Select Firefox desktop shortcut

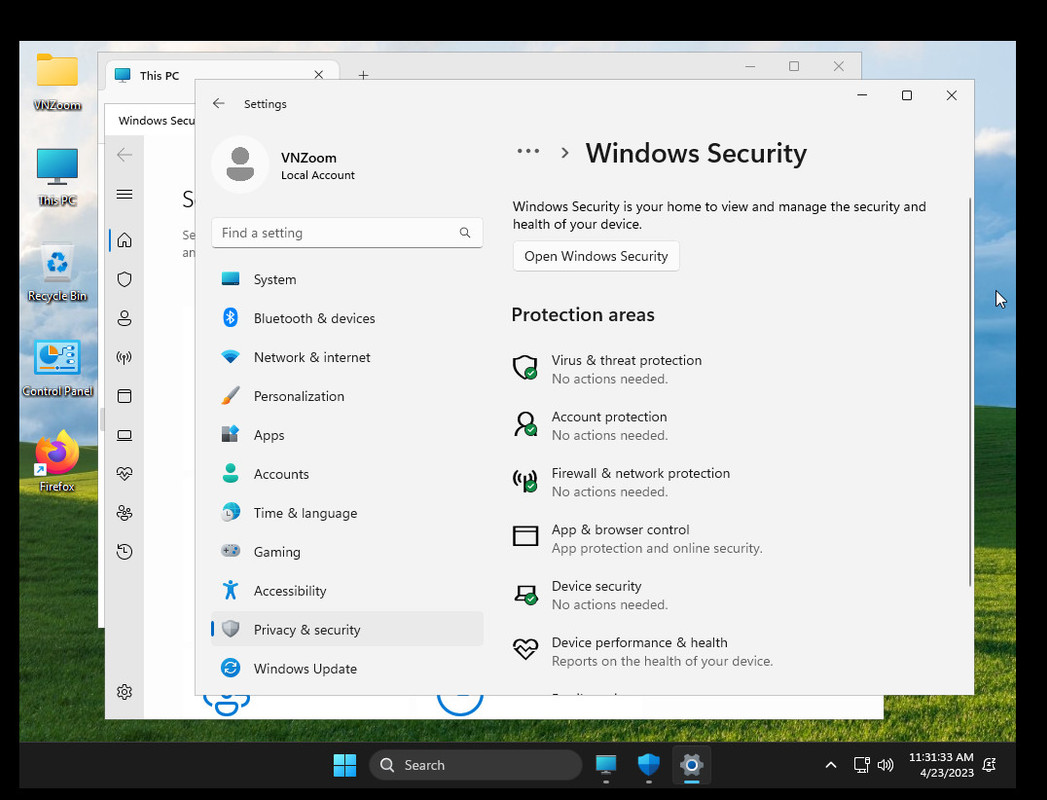[x=57, y=462]
